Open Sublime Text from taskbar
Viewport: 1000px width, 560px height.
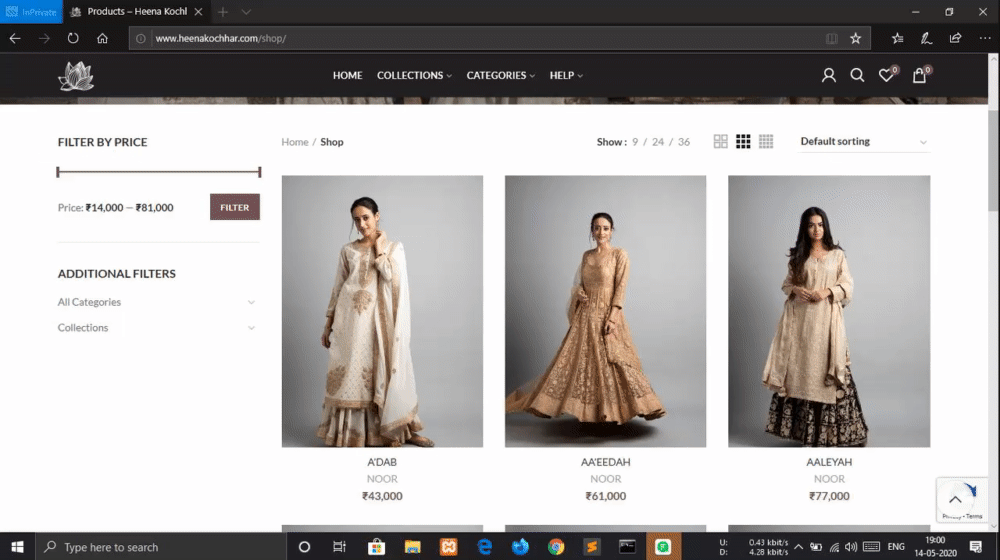(x=592, y=547)
